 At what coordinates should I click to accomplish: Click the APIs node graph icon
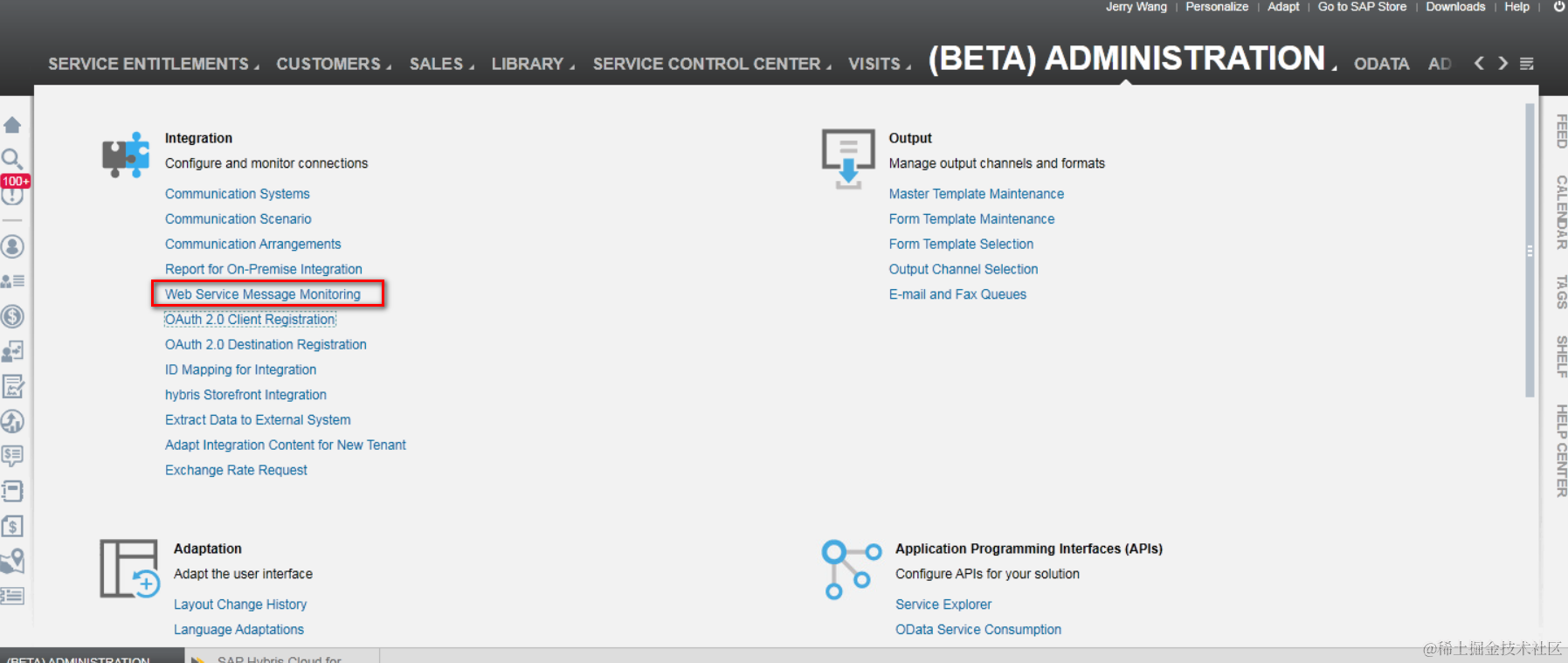coord(850,569)
